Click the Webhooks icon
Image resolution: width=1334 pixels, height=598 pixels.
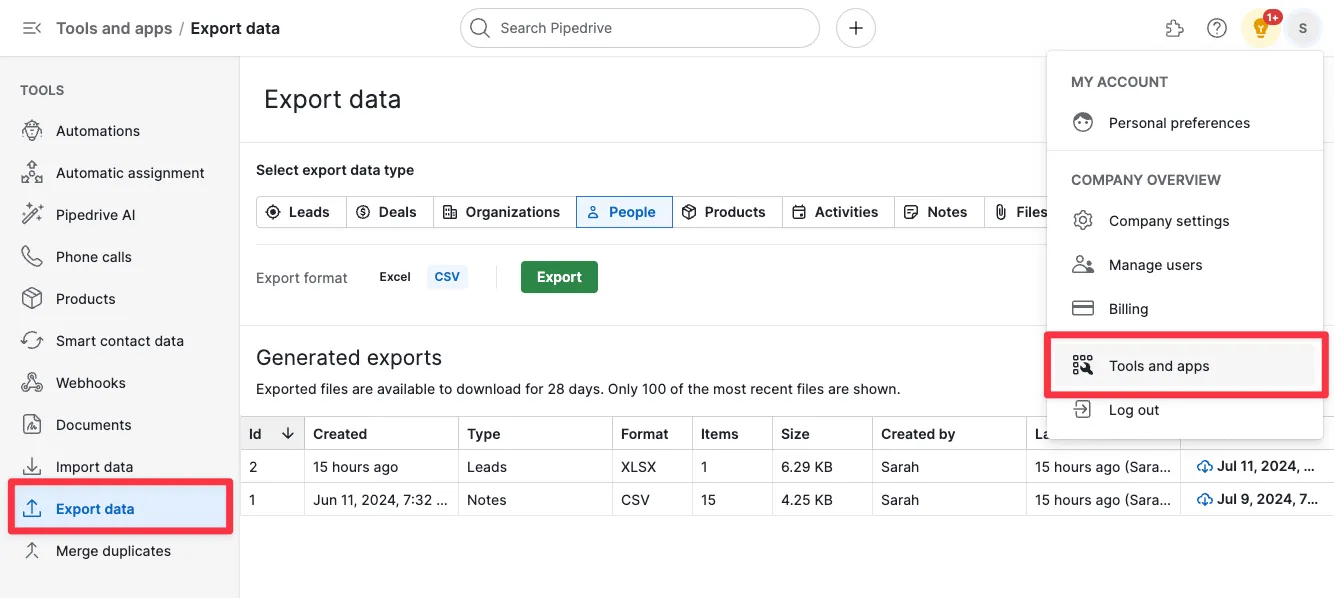click(32, 383)
